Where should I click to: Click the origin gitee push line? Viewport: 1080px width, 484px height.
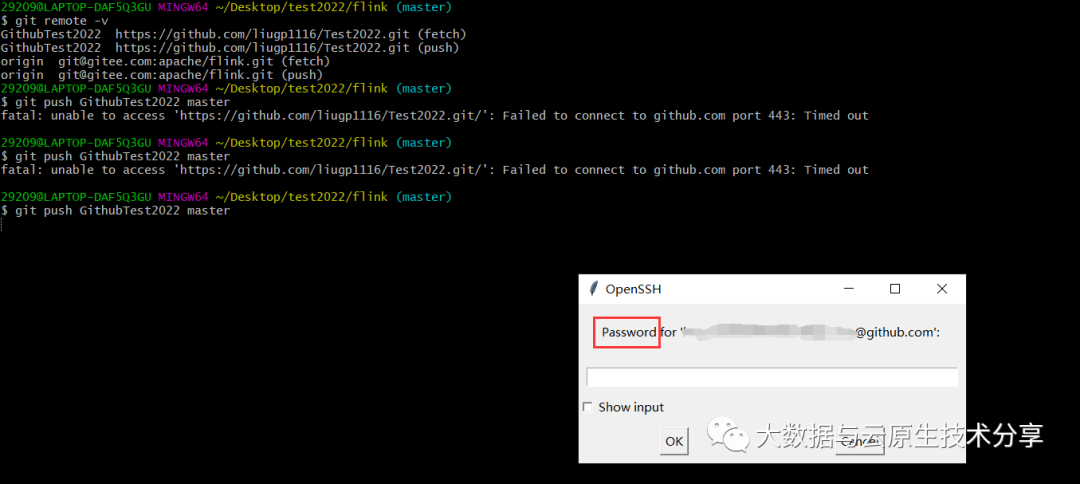pyautogui.click(x=163, y=74)
